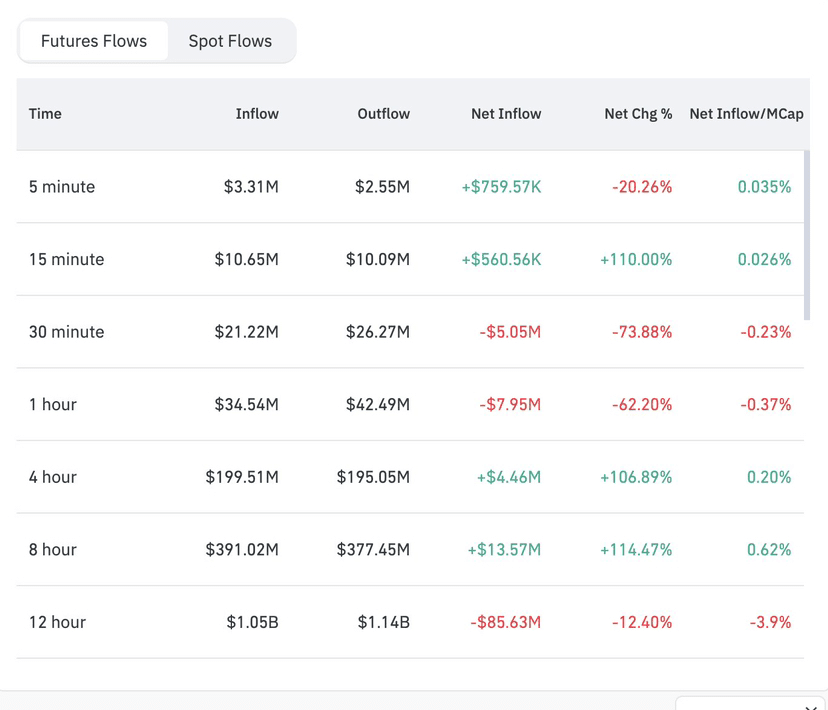The height and width of the screenshot is (710, 828).
Task: Click the Time column header
Action: click(x=45, y=114)
